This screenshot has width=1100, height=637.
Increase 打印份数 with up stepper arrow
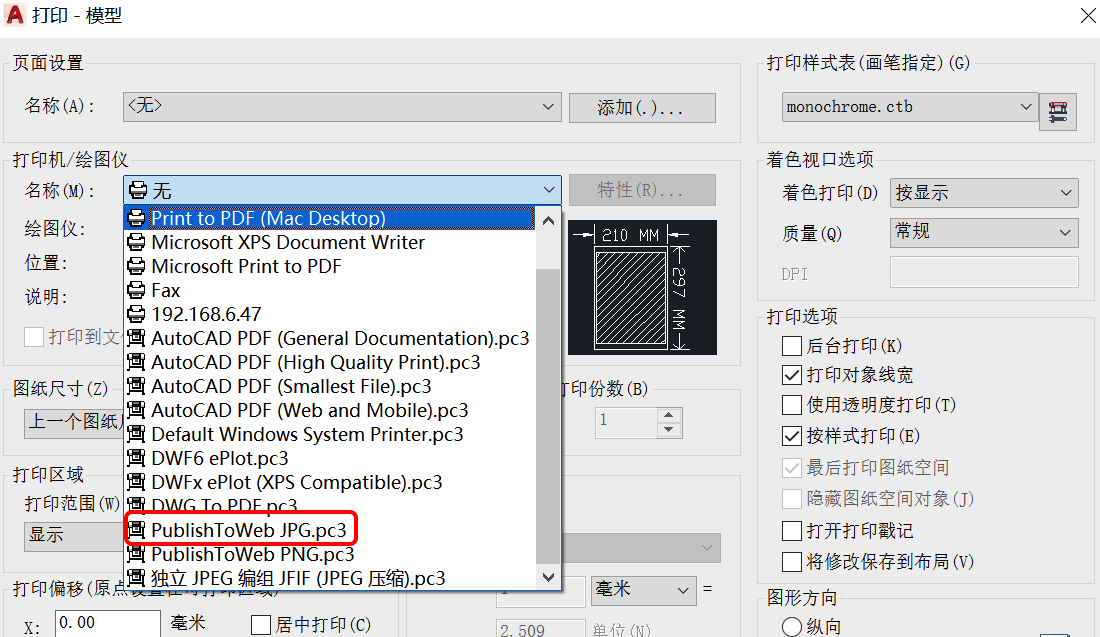(x=669, y=415)
